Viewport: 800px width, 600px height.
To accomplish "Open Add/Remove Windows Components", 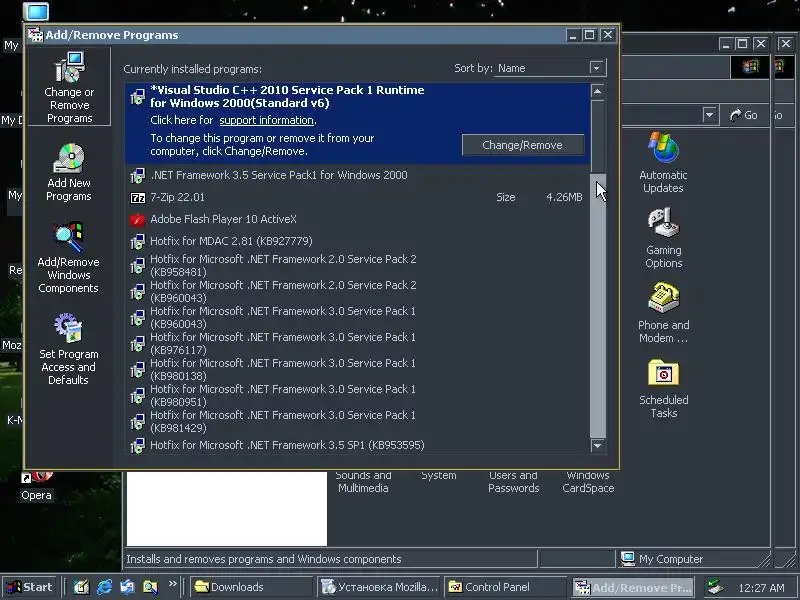I will click(68, 257).
